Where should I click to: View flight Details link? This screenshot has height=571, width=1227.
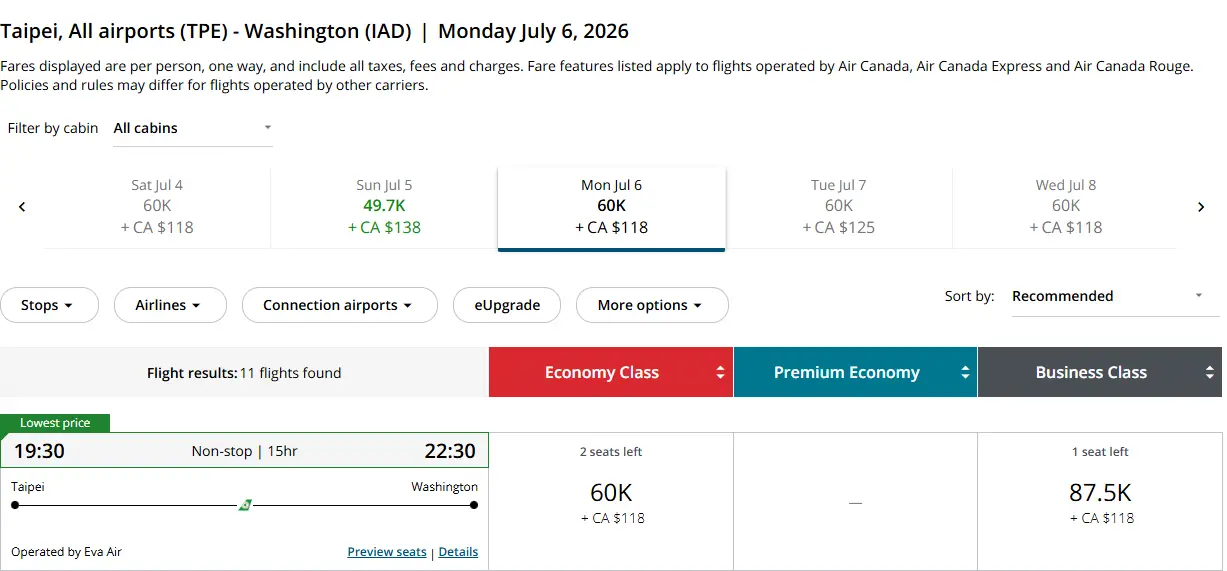click(458, 552)
